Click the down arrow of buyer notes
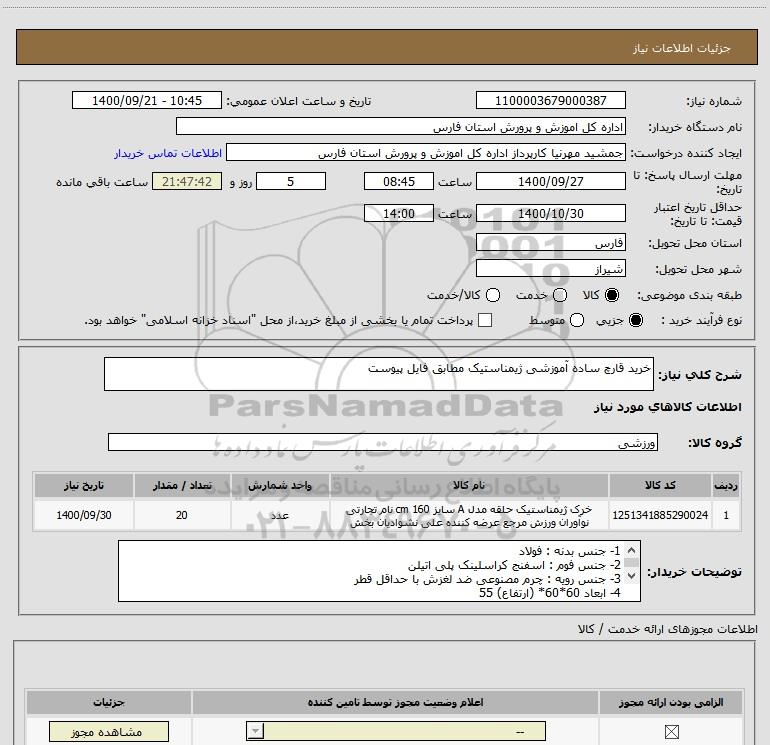The height and width of the screenshot is (745, 770). coord(632,575)
